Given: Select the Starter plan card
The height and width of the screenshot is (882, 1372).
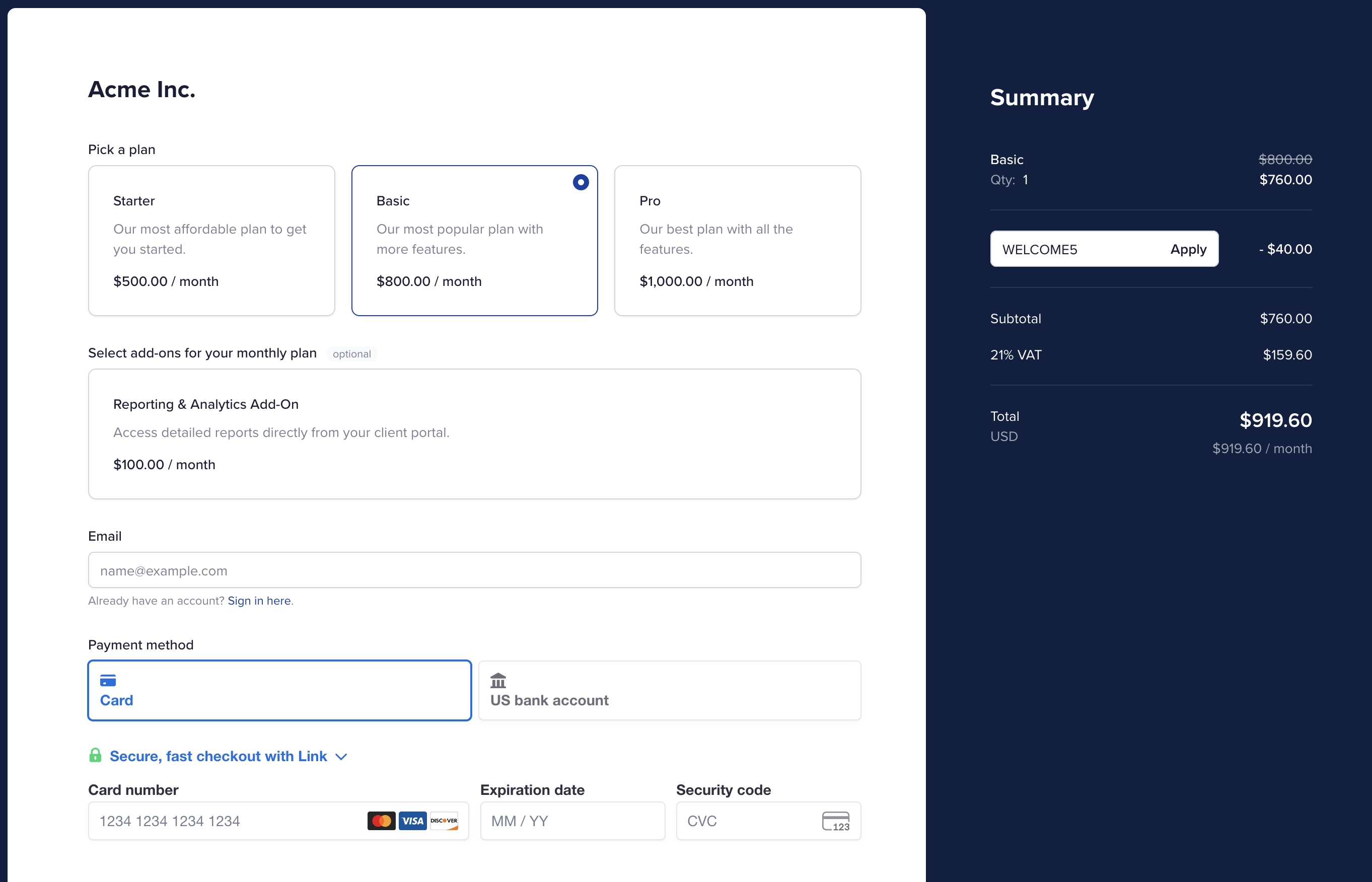Looking at the screenshot, I should click(x=211, y=241).
